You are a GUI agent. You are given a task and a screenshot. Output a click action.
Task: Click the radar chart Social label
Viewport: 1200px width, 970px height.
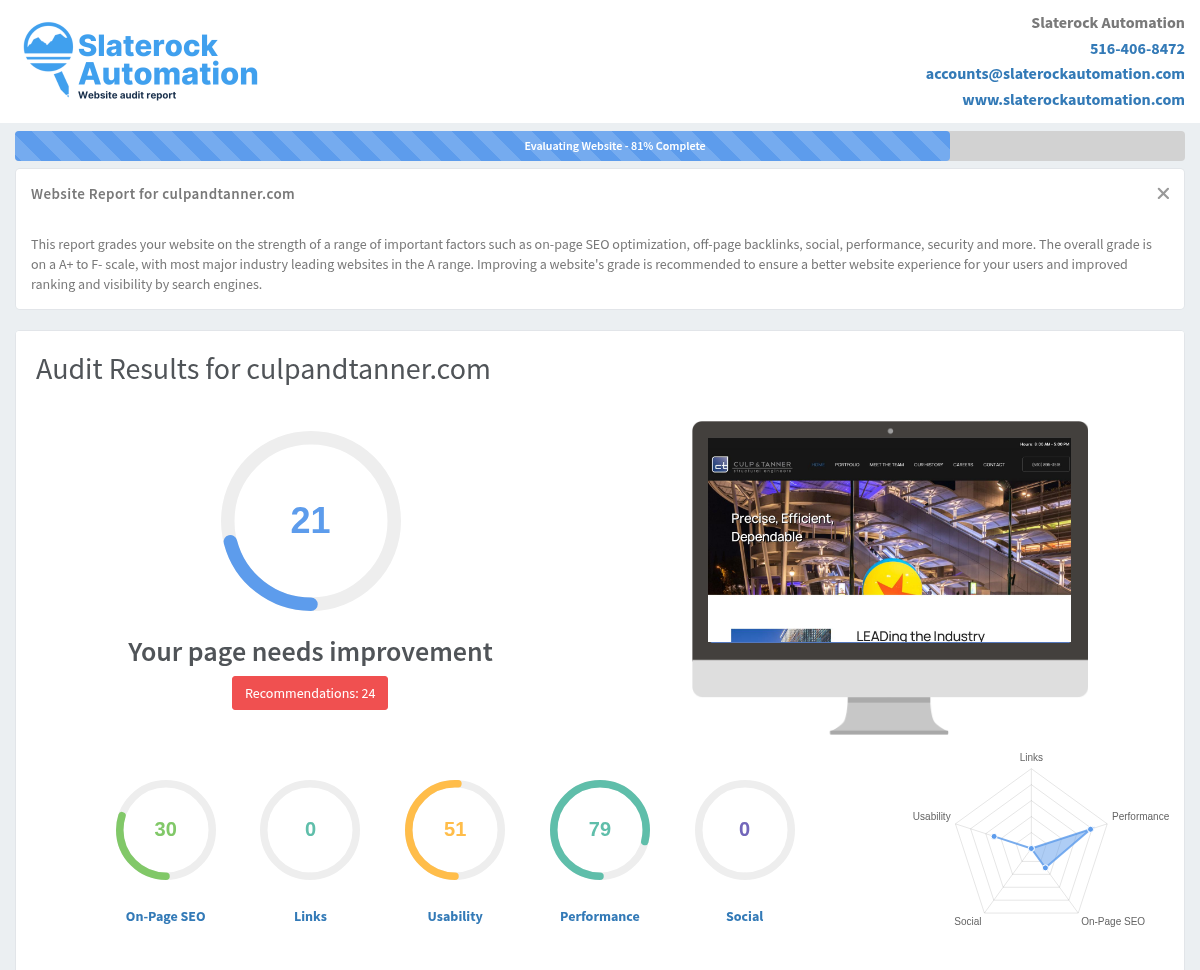967,921
